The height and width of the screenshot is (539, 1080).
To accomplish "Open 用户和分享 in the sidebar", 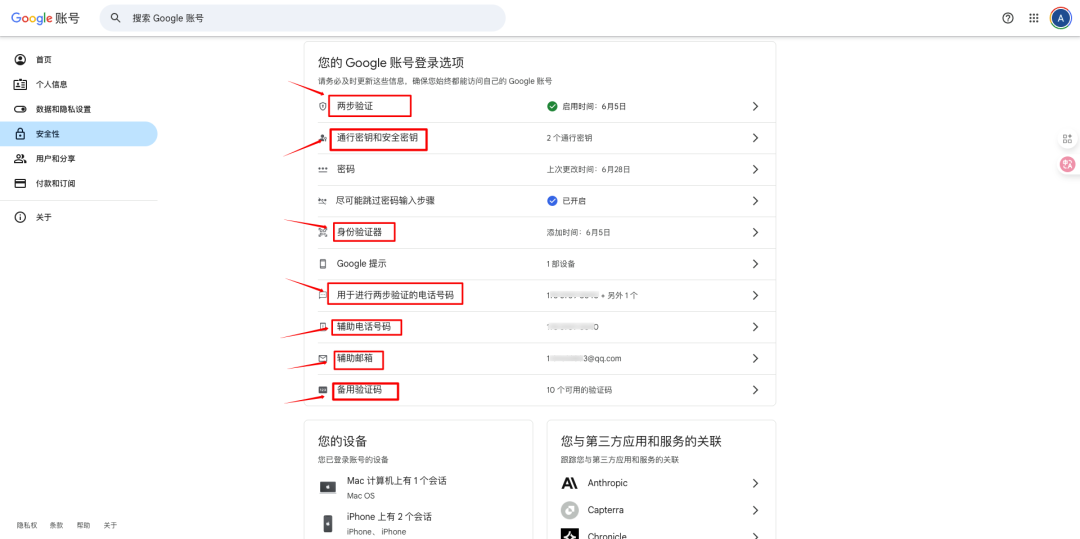I will tap(79, 158).
